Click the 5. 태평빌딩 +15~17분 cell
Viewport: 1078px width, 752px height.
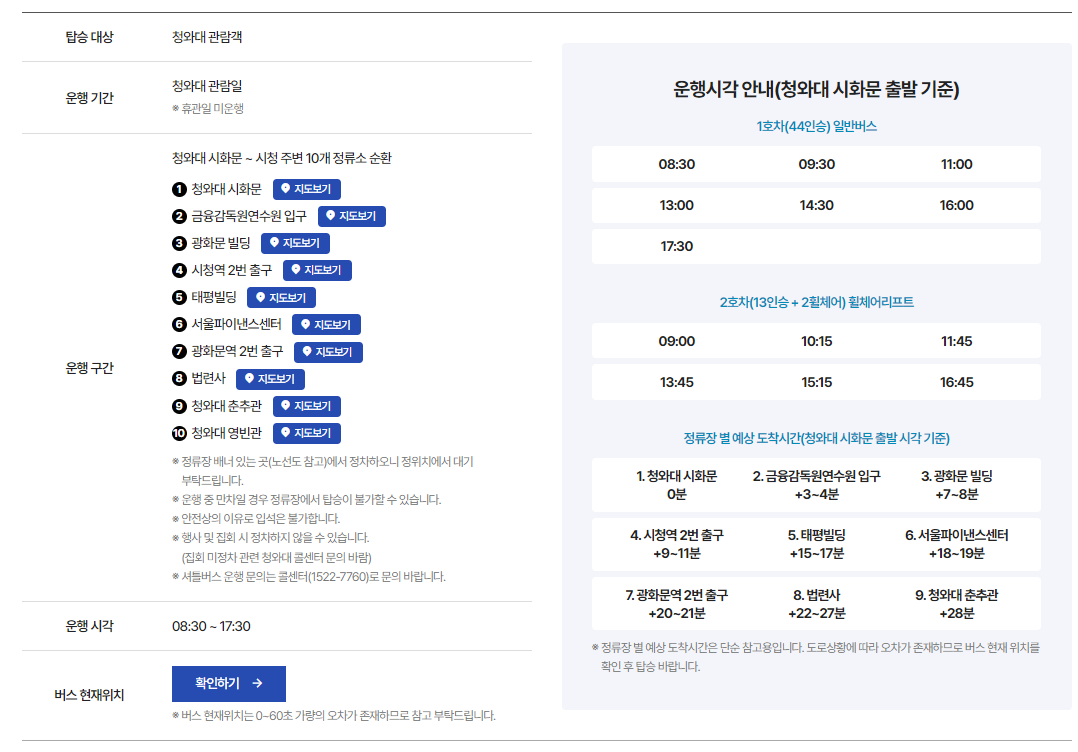coord(816,544)
